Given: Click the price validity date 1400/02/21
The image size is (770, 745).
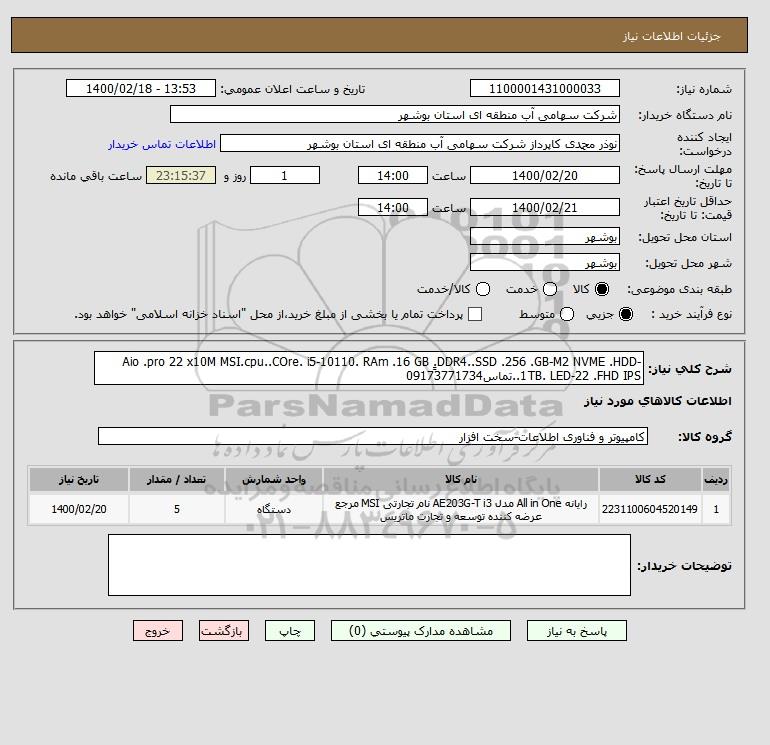Looking at the screenshot, I should [545, 207].
